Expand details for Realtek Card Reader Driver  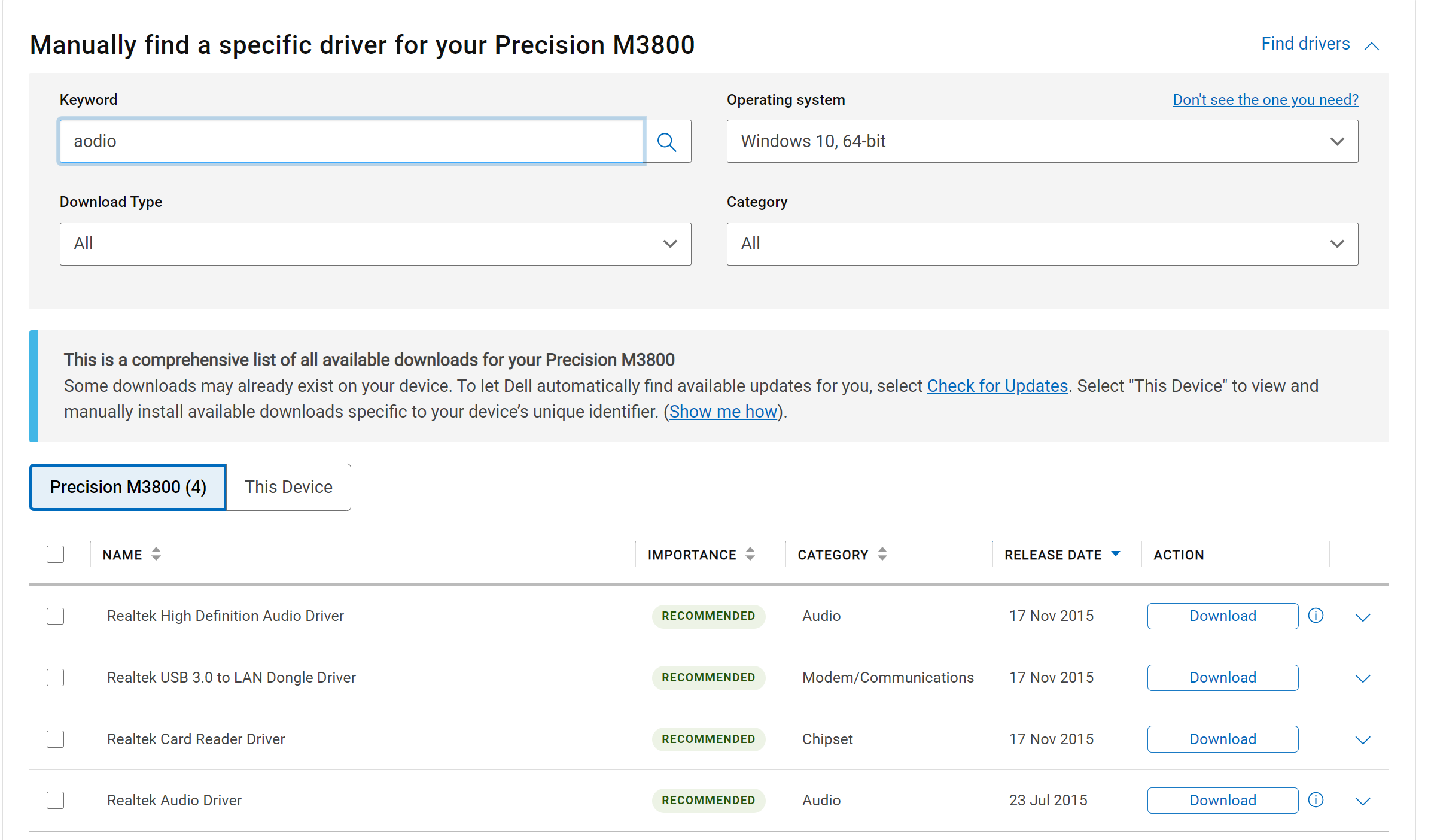pos(1363,740)
